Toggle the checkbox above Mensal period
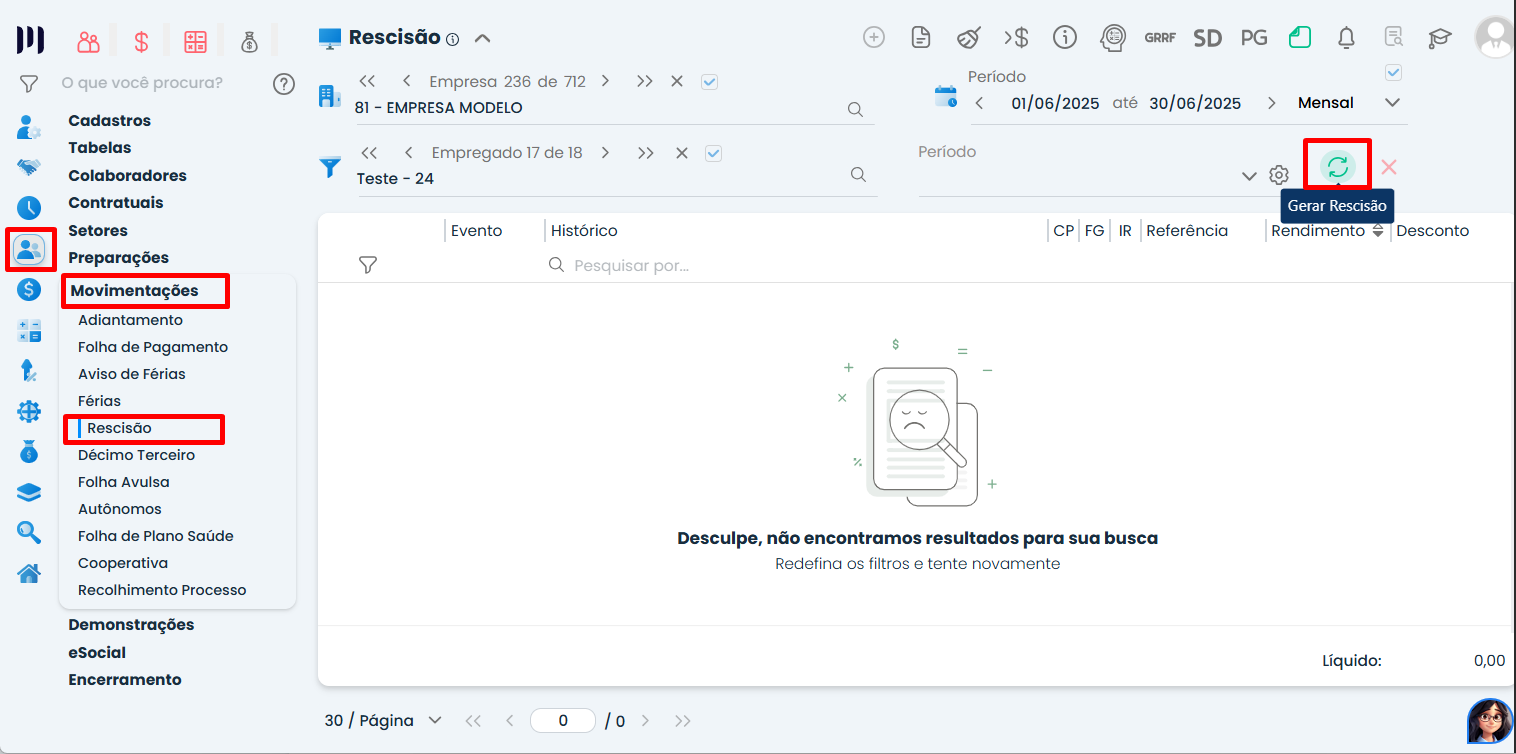 coord(1393,73)
